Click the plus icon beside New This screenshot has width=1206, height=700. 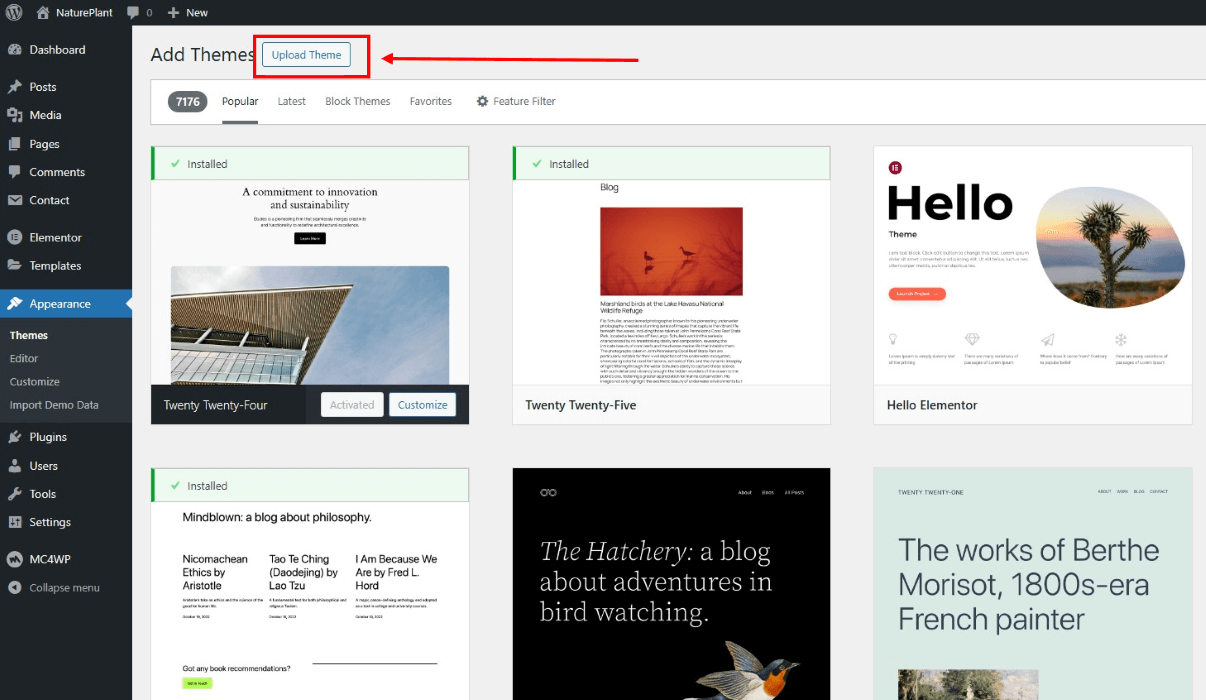(173, 13)
